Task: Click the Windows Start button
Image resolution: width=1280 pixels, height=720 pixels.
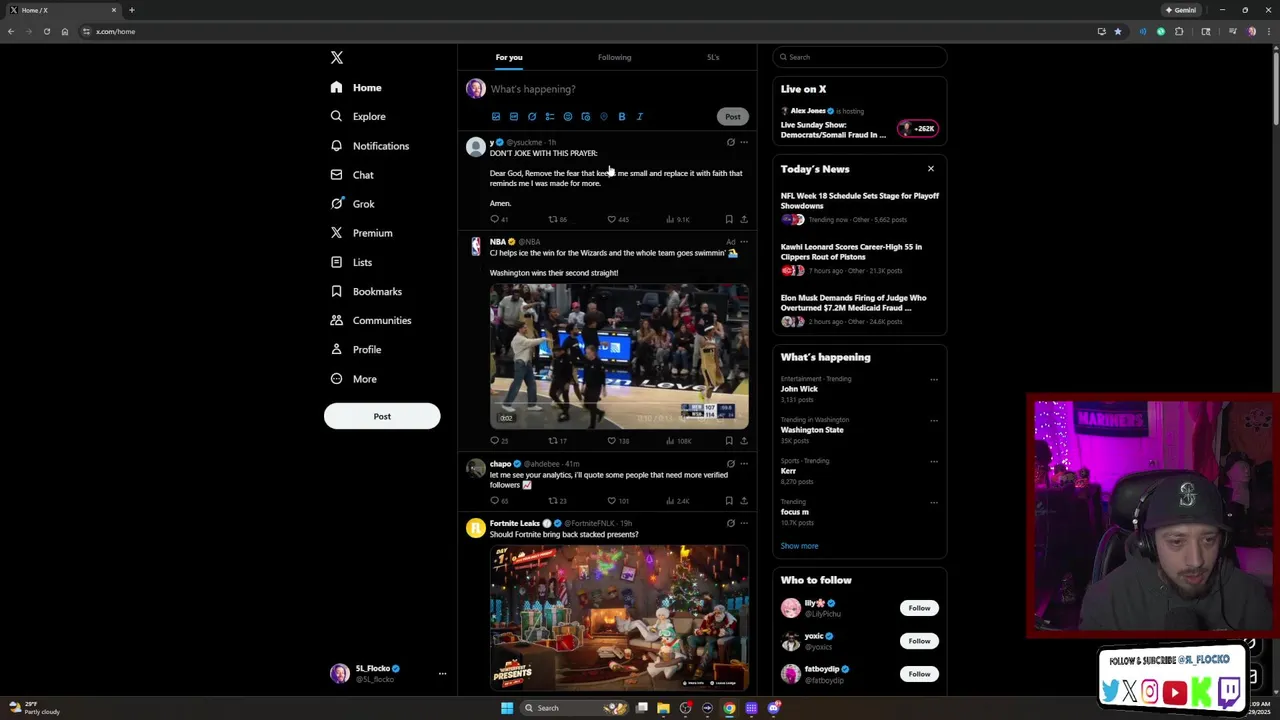Action: coord(507,708)
